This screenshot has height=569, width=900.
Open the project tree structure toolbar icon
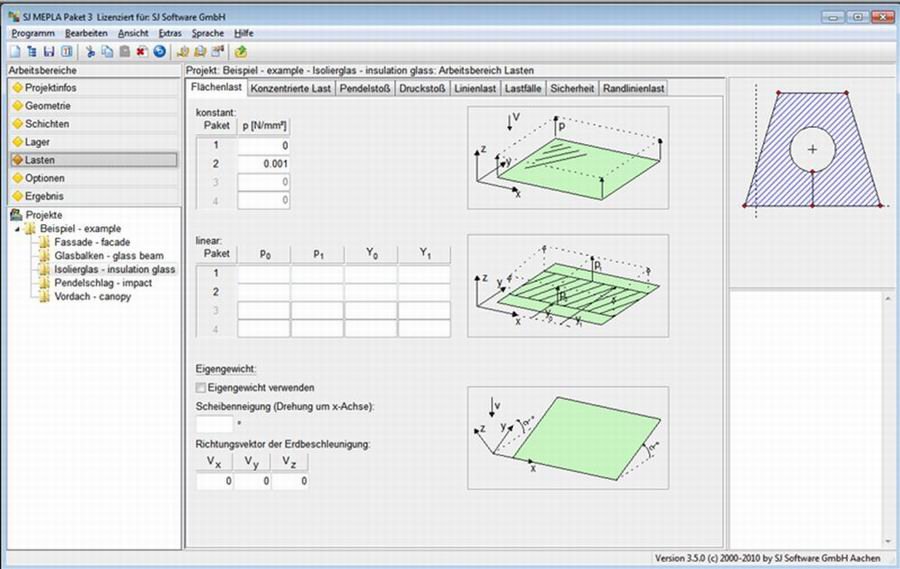tap(32, 52)
